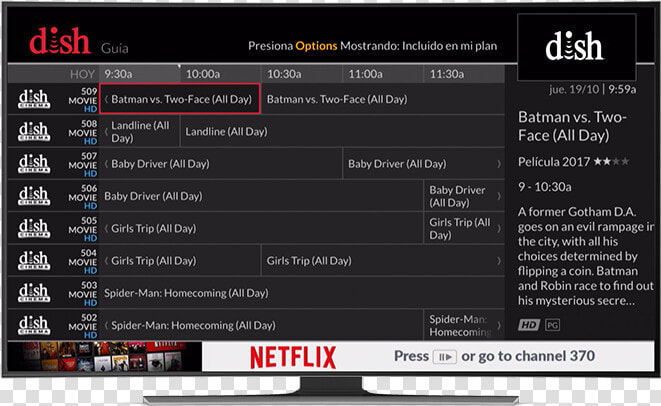This screenshot has height=406, width=661.
Task: Click the Guía title label
Action: [x=115, y=48]
